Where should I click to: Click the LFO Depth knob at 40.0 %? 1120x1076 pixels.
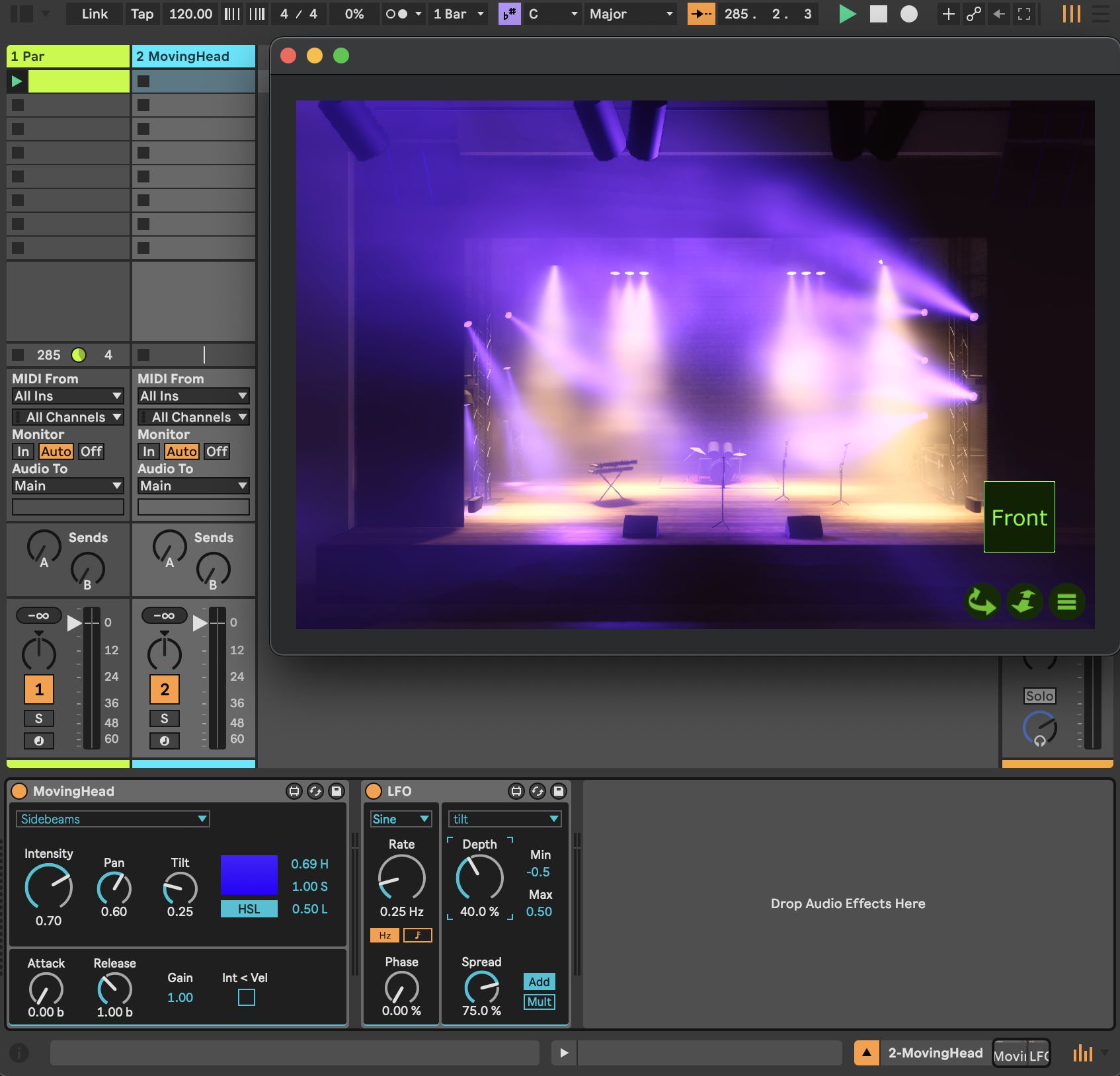point(480,878)
